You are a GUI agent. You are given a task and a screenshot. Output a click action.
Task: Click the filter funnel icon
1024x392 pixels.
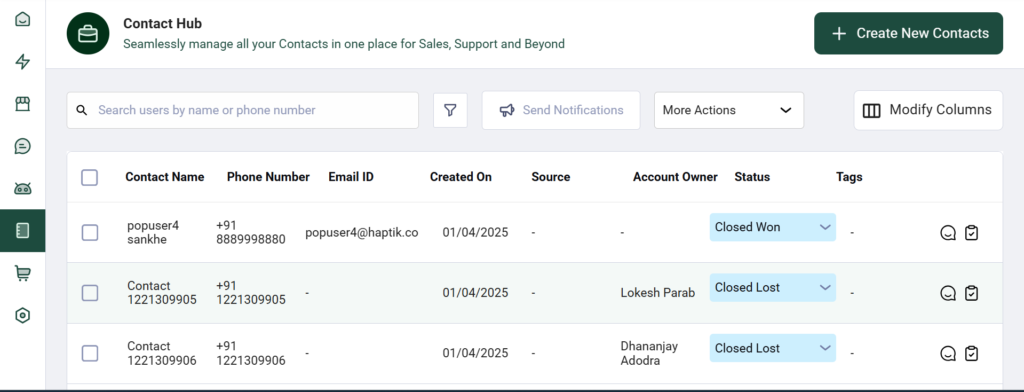tap(450, 110)
